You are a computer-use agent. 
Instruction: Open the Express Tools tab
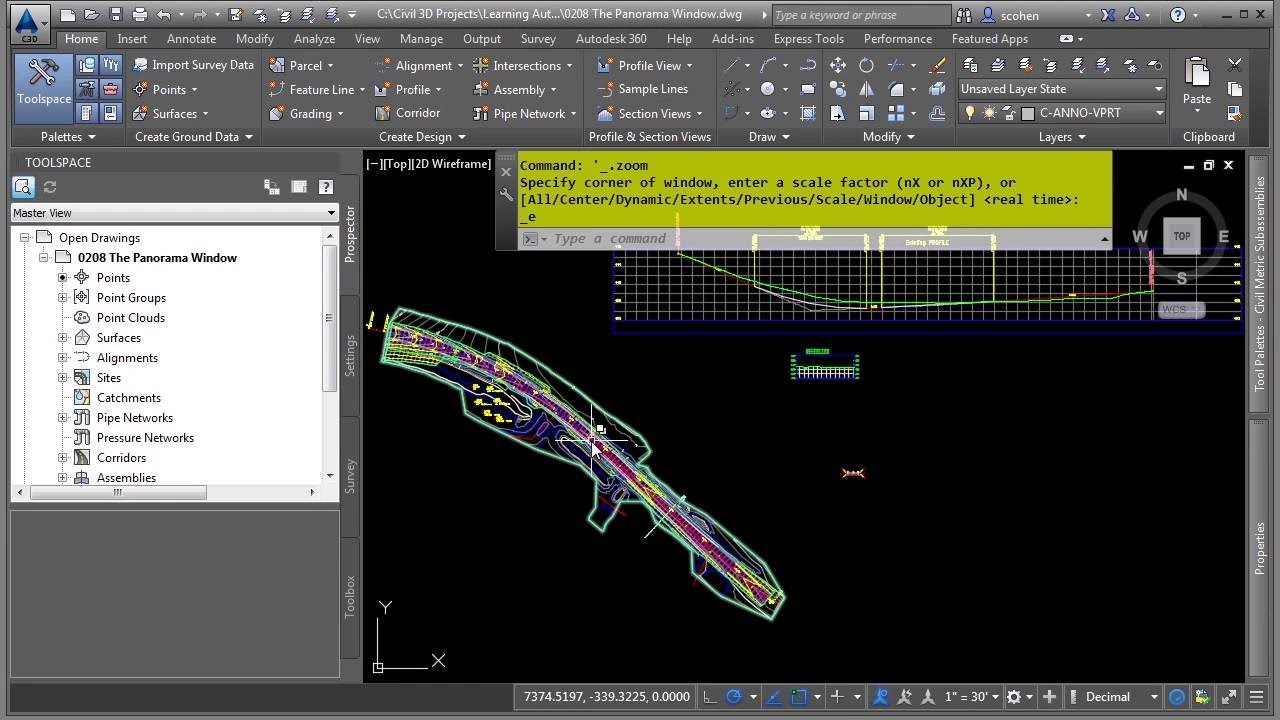click(x=808, y=38)
